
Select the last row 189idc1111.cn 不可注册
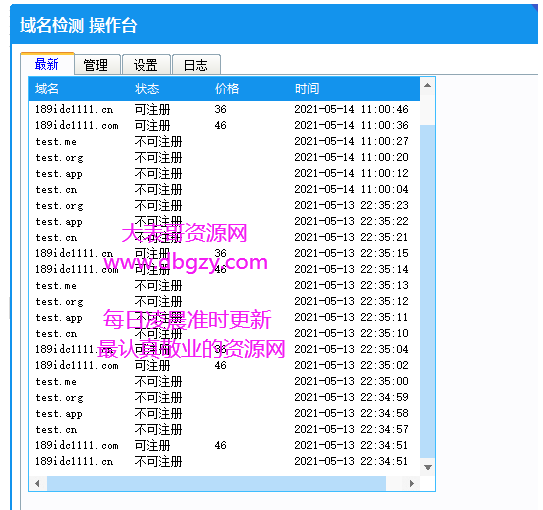click(x=224, y=462)
